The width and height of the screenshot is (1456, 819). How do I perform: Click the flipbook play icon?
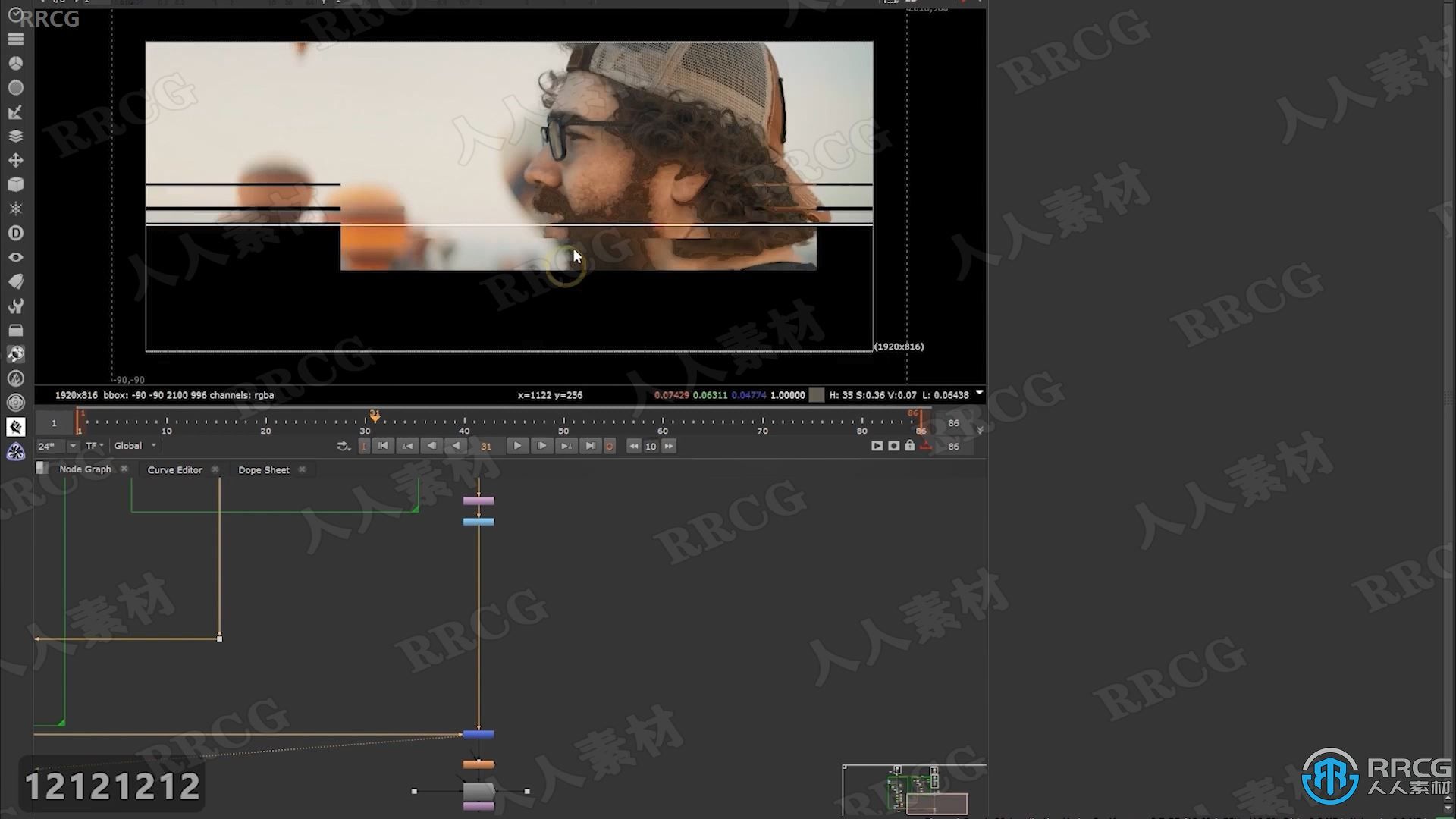(877, 446)
